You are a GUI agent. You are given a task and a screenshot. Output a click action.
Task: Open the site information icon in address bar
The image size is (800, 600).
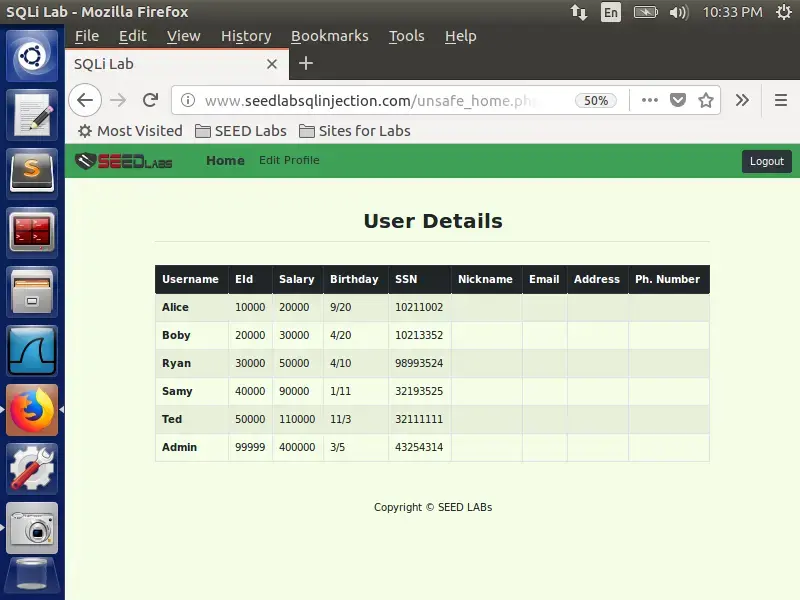pos(188,101)
